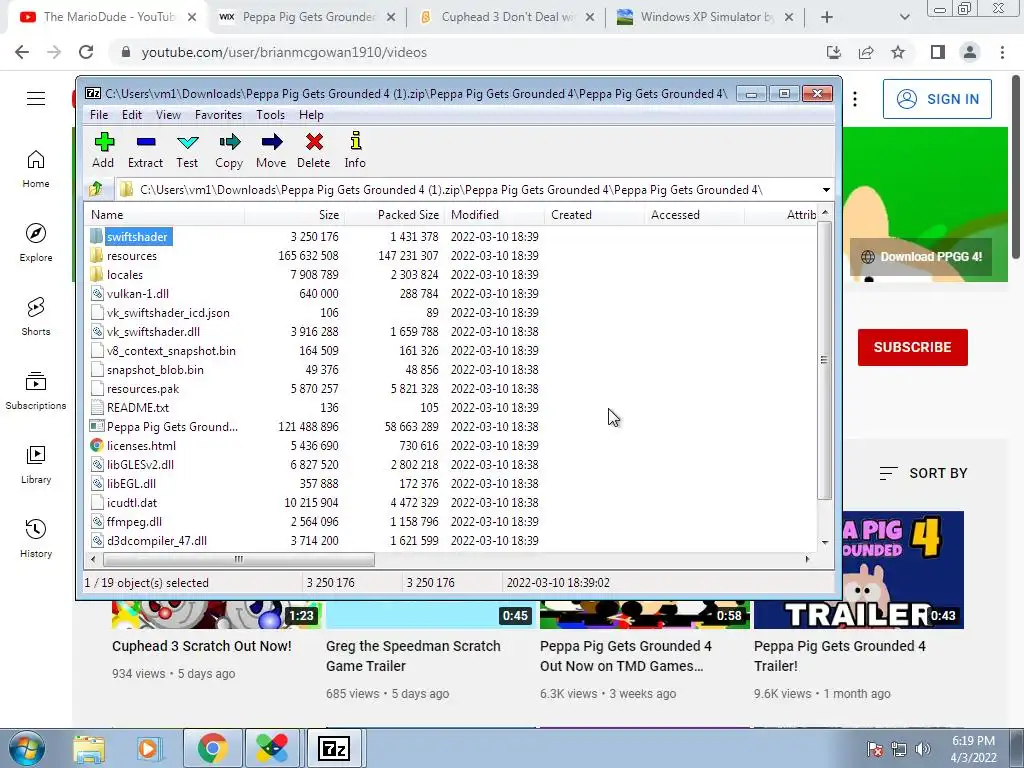Open the Windows Start menu
Viewport: 1024px width, 768px height.
pyautogui.click(x=27, y=748)
